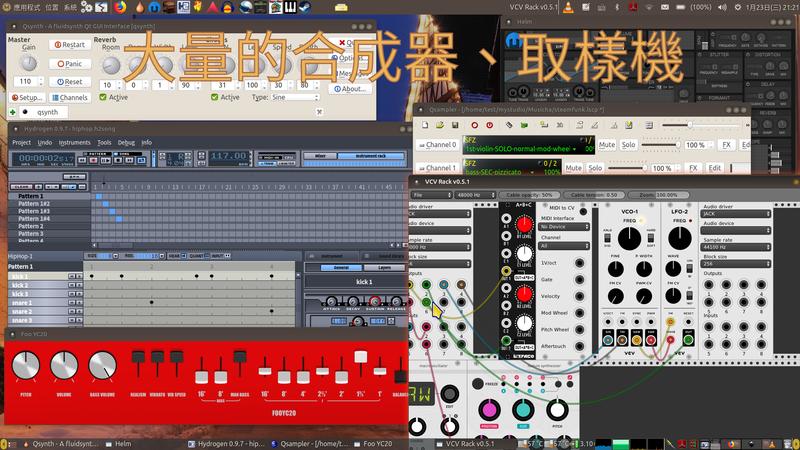Edit Channel 1 in Qsampler
The width and height of the screenshot is (800, 450).
(715, 168)
